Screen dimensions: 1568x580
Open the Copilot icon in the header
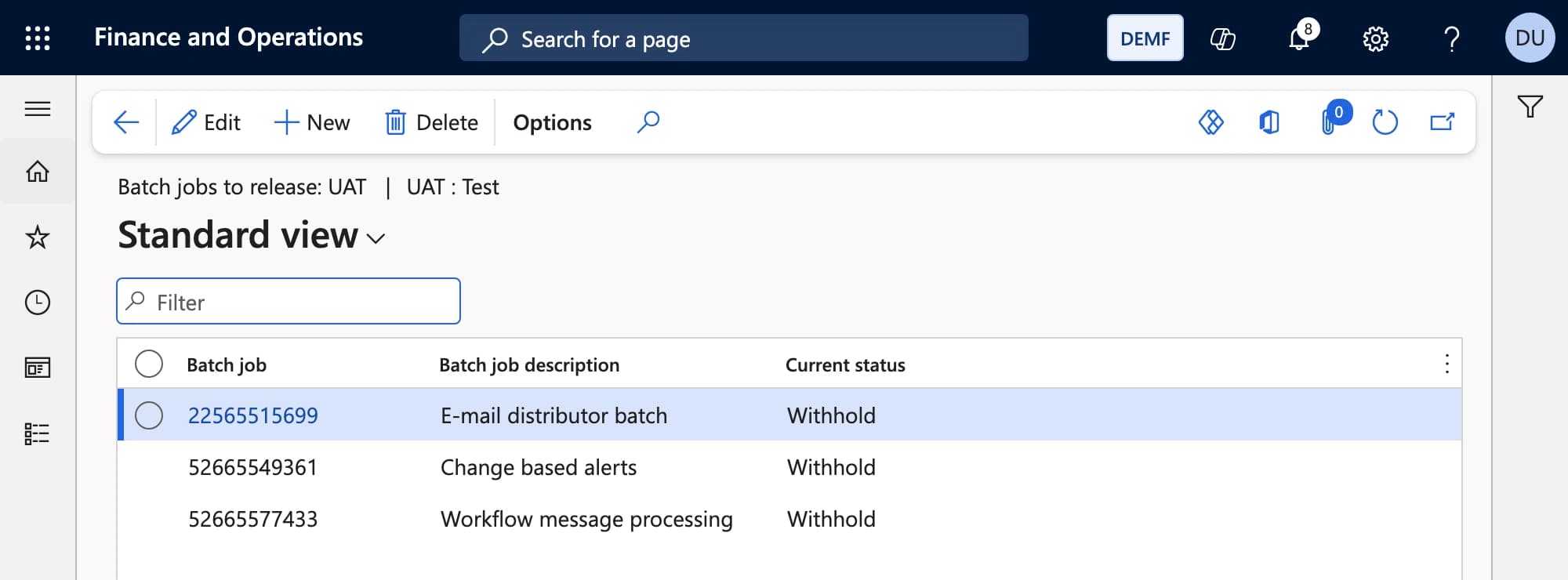tap(1222, 38)
